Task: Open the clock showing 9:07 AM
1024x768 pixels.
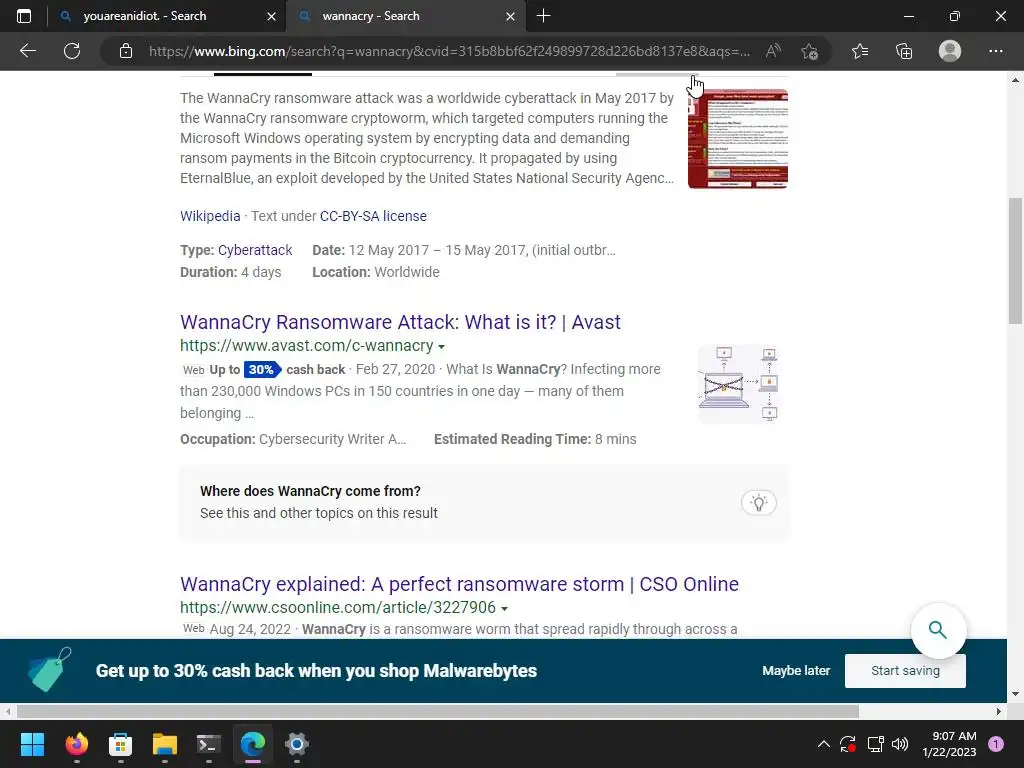Action: point(950,744)
